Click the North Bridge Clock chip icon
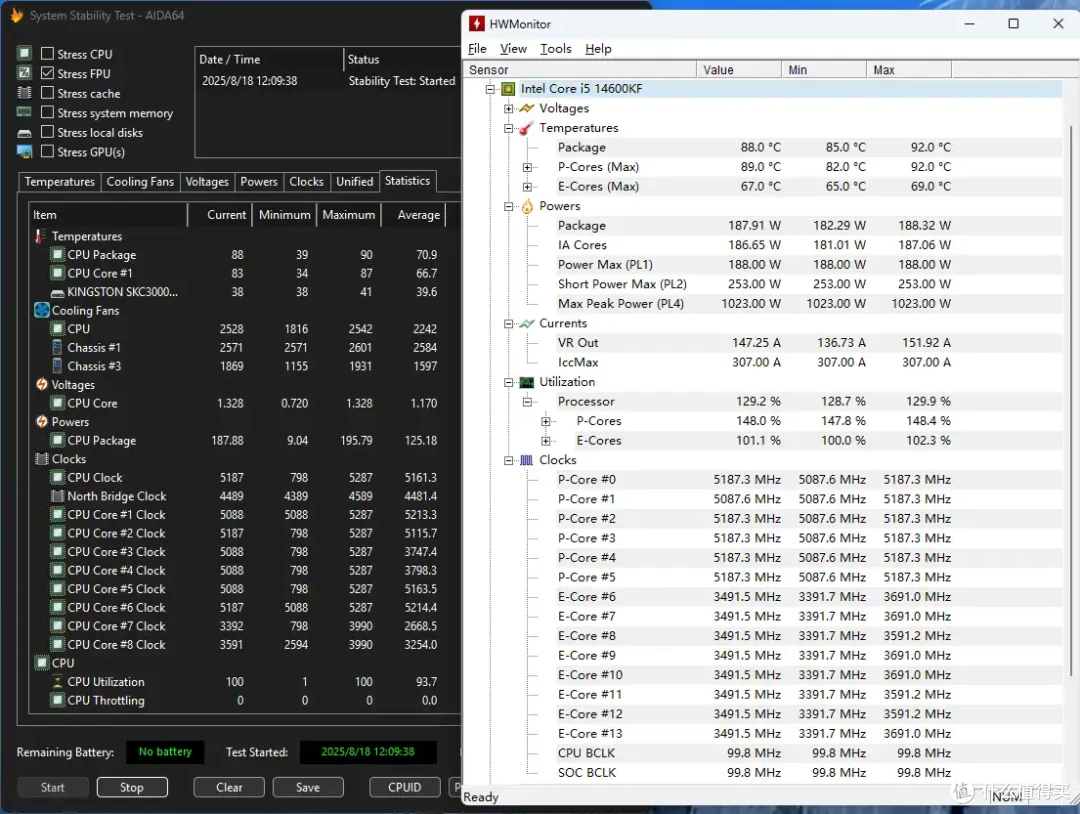Viewport: 1080px width, 814px height. click(58, 496)
